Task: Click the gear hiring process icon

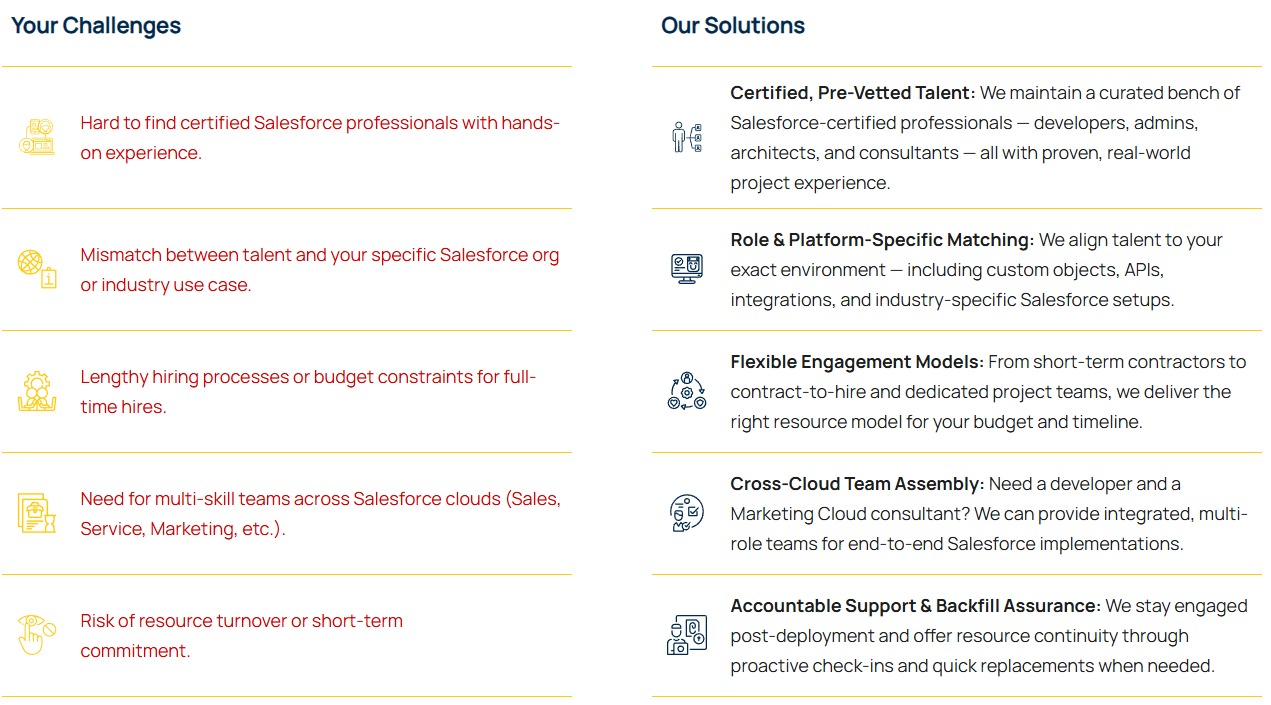Action: point(37,391)
